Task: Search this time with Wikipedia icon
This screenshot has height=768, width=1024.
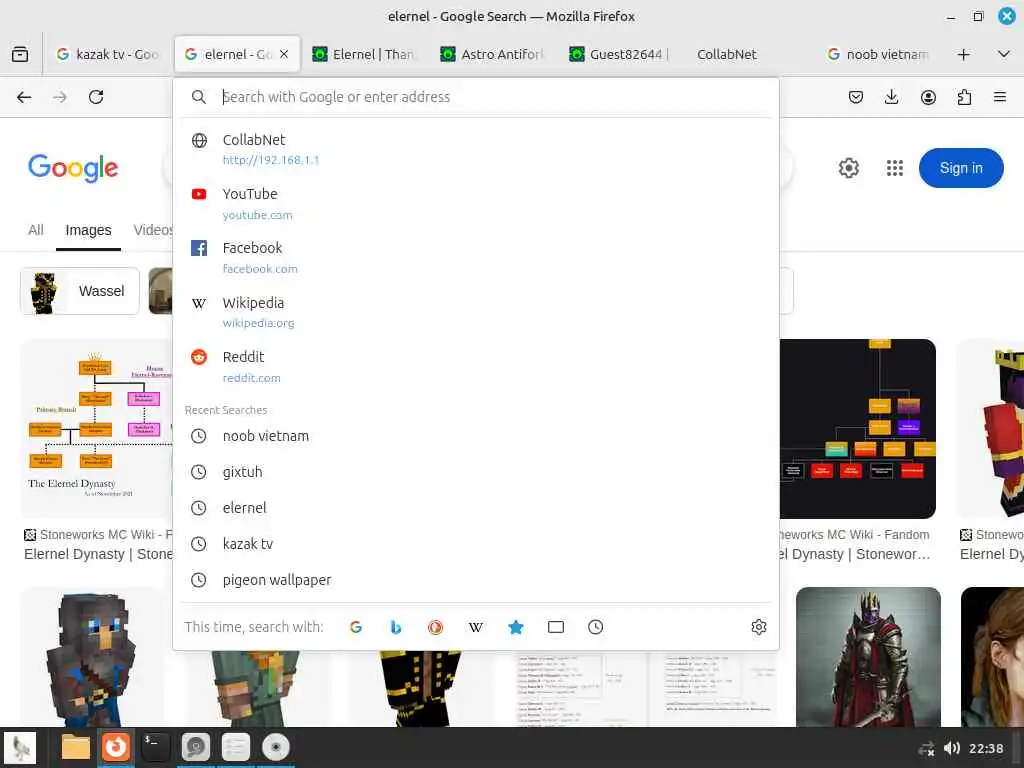Action: pos(475,627)
